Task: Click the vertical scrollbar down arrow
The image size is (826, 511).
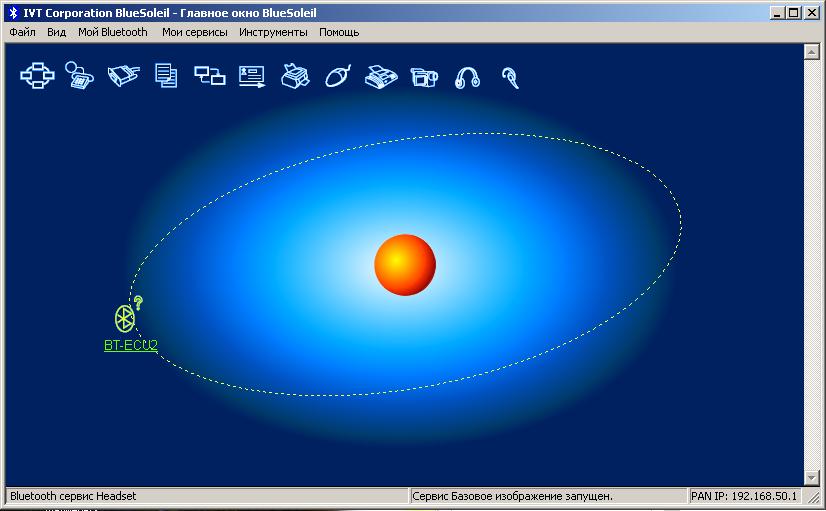Action: coord(812,477)
